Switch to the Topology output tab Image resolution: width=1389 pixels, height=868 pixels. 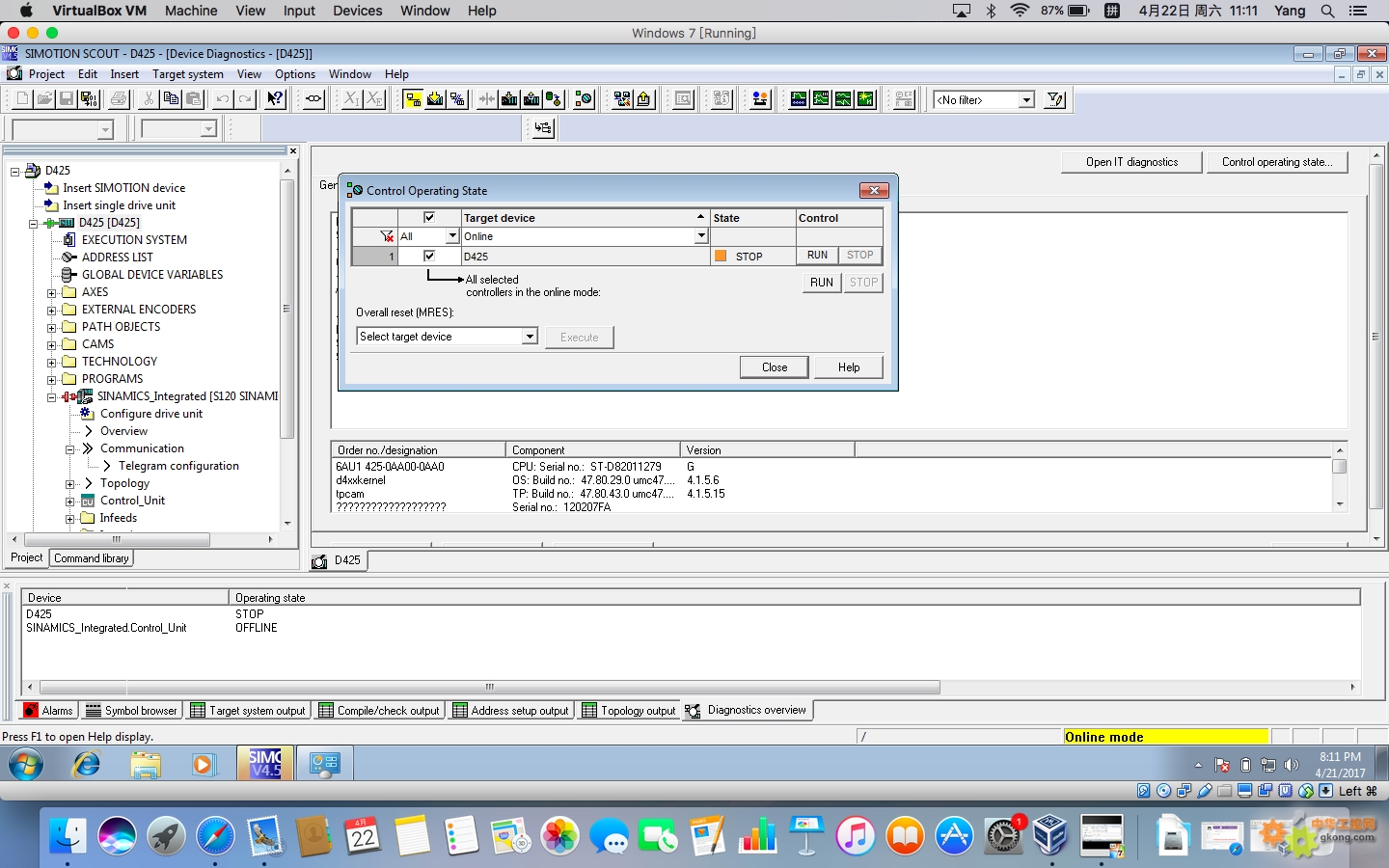(x=629, y=711)
